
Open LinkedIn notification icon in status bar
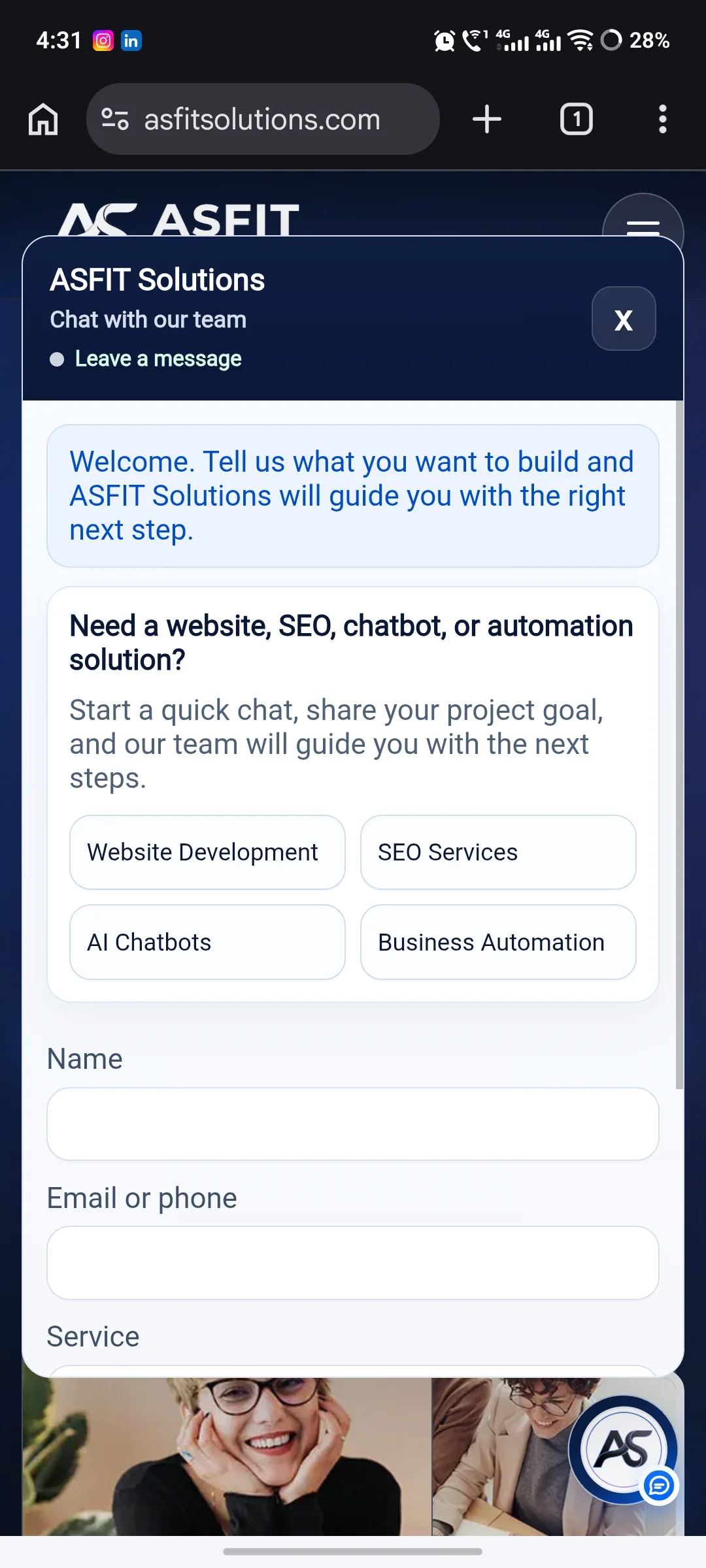coord(131,41)
